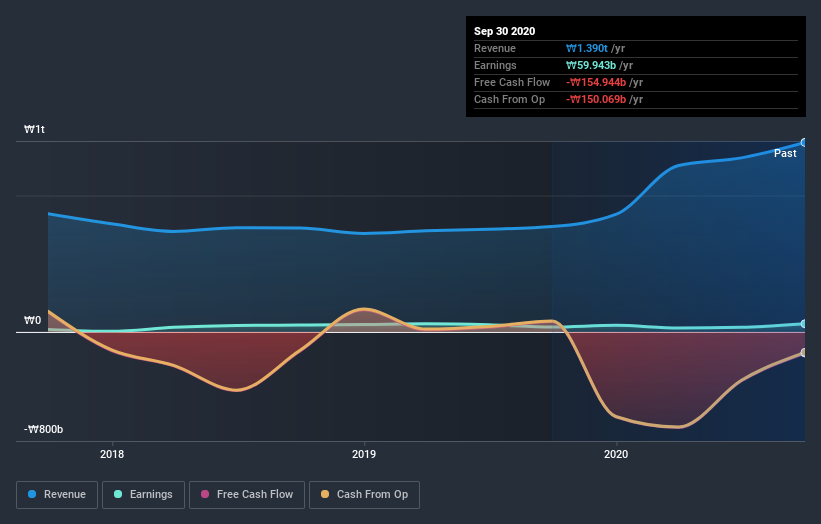Toggle the Earnings series legend button
This screenshot has height=524, width=821.
click(143, 495)
